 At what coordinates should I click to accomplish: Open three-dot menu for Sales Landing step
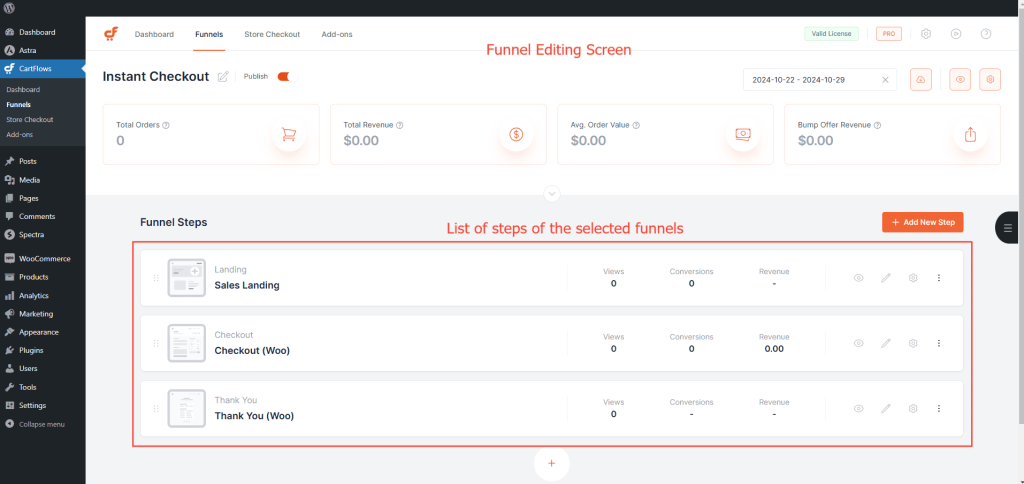pyautogui.click(x=939, y=278)
